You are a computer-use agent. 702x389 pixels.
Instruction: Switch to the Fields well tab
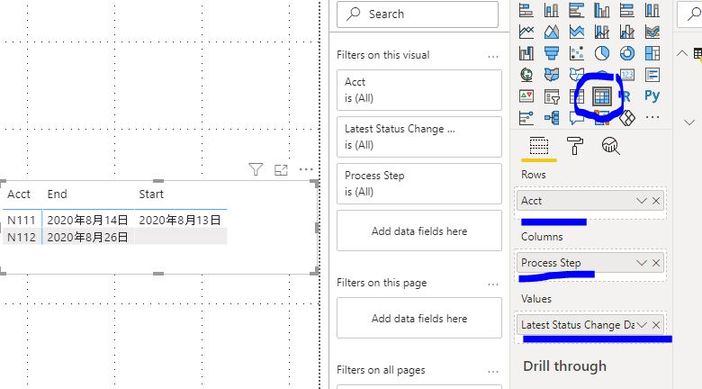[x=539, y=146]
